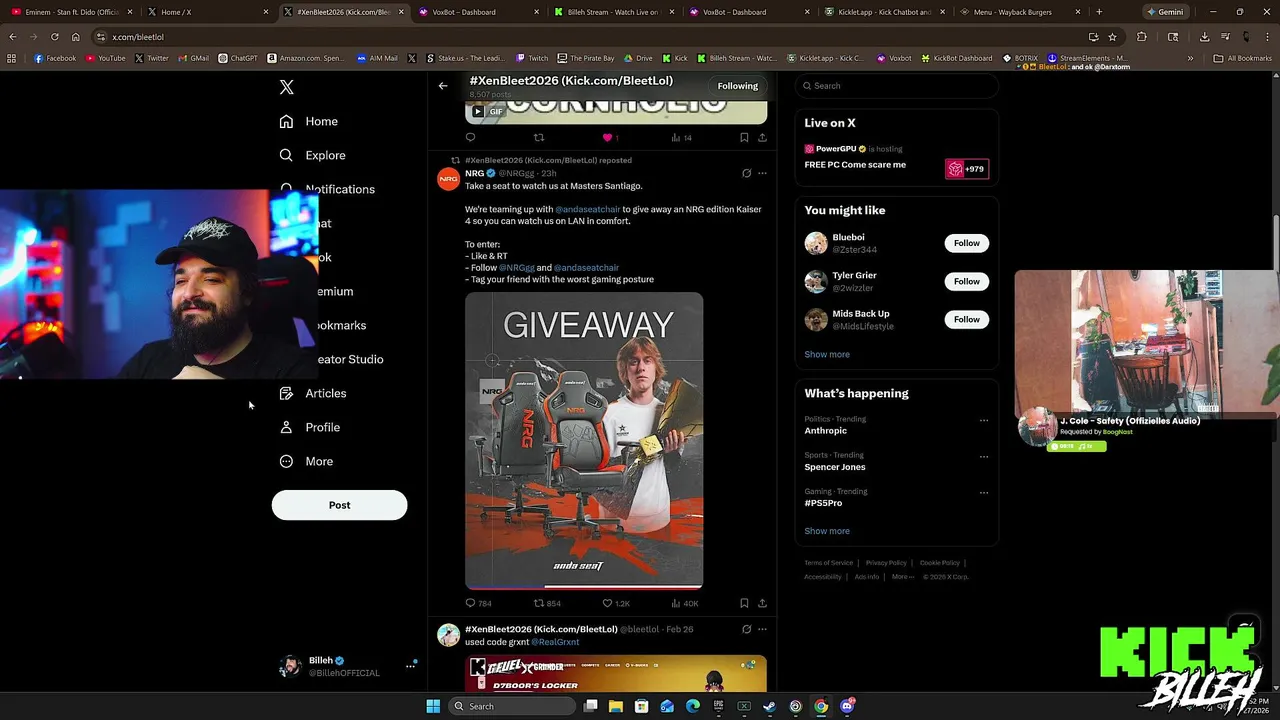Share the NRG giveaway post
1280x720 pixels.
click(x=762, y=604)
